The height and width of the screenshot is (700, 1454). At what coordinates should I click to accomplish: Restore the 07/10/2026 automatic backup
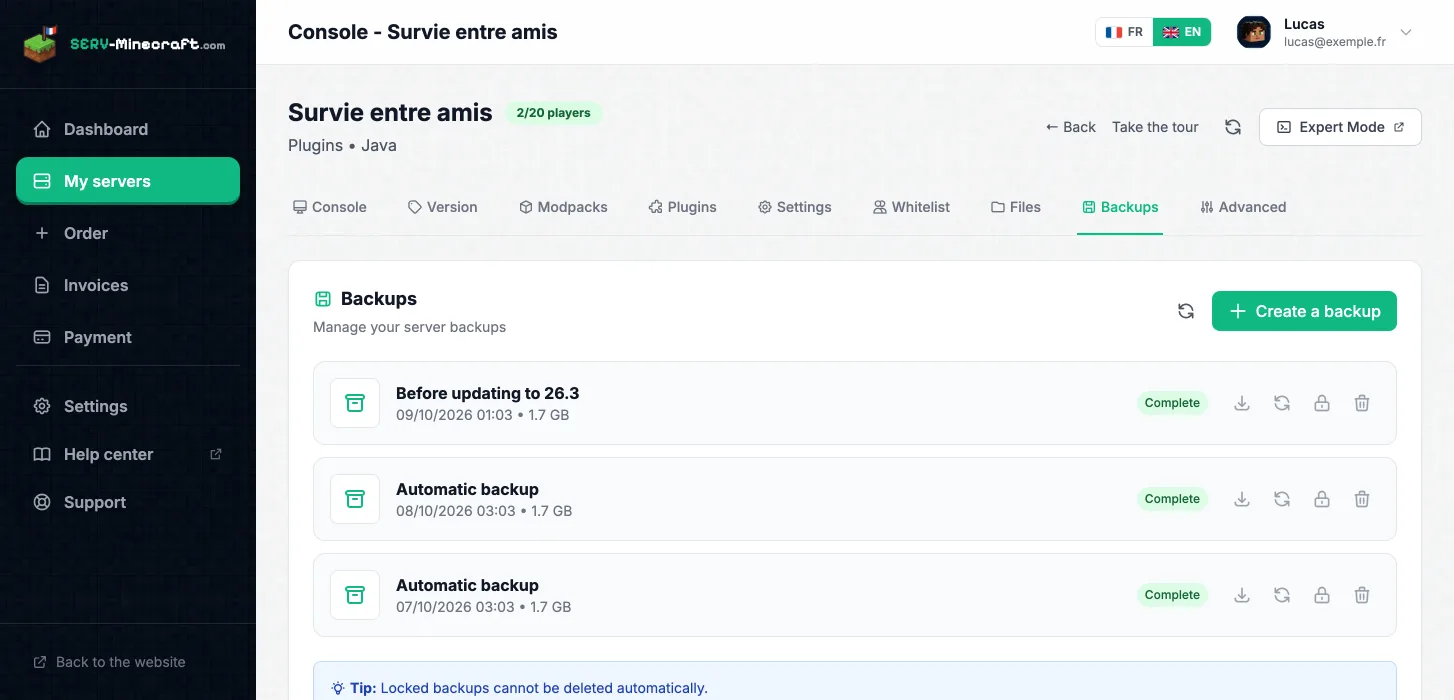pos(1282,595)
